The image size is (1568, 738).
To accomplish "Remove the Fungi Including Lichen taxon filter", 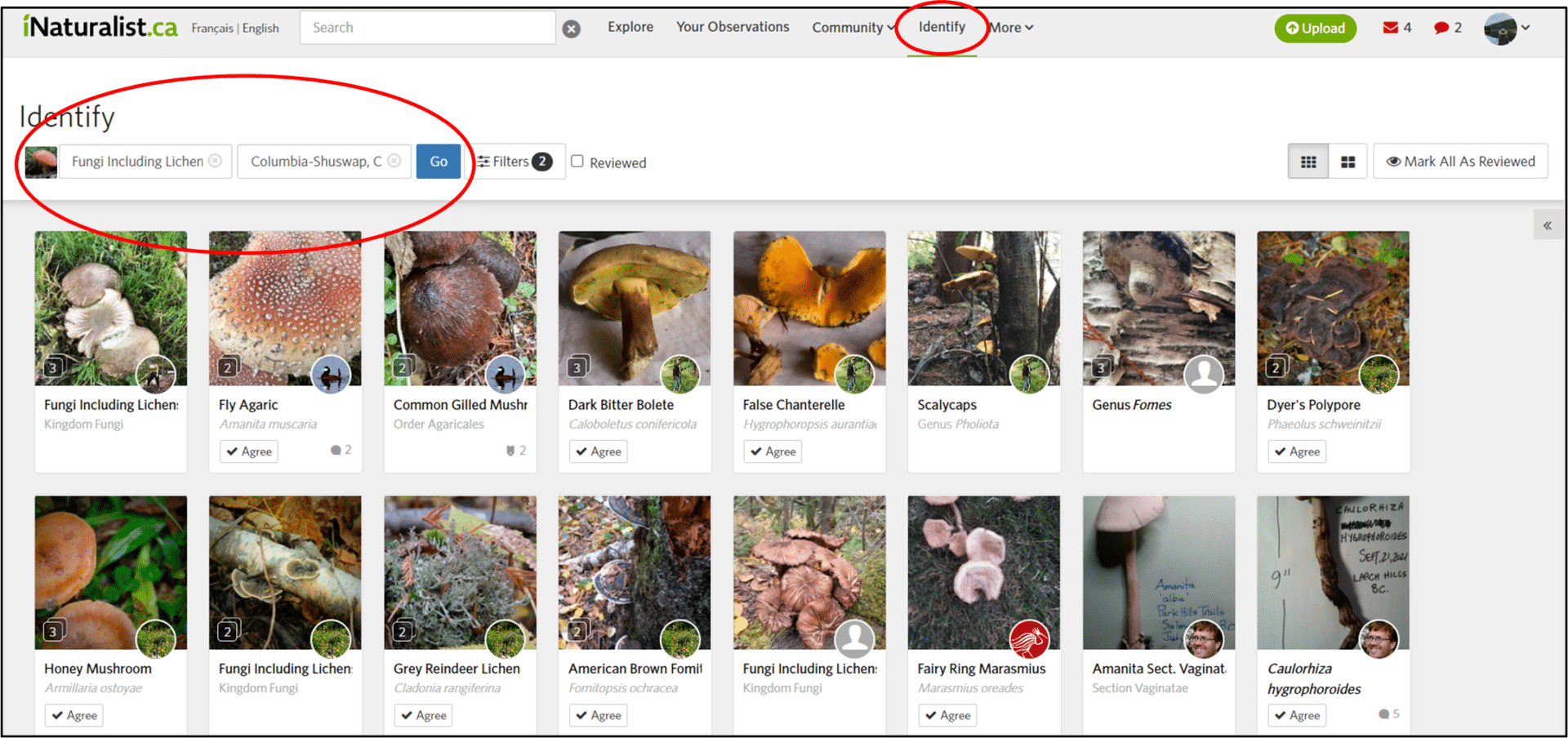I will coord(215,161).
